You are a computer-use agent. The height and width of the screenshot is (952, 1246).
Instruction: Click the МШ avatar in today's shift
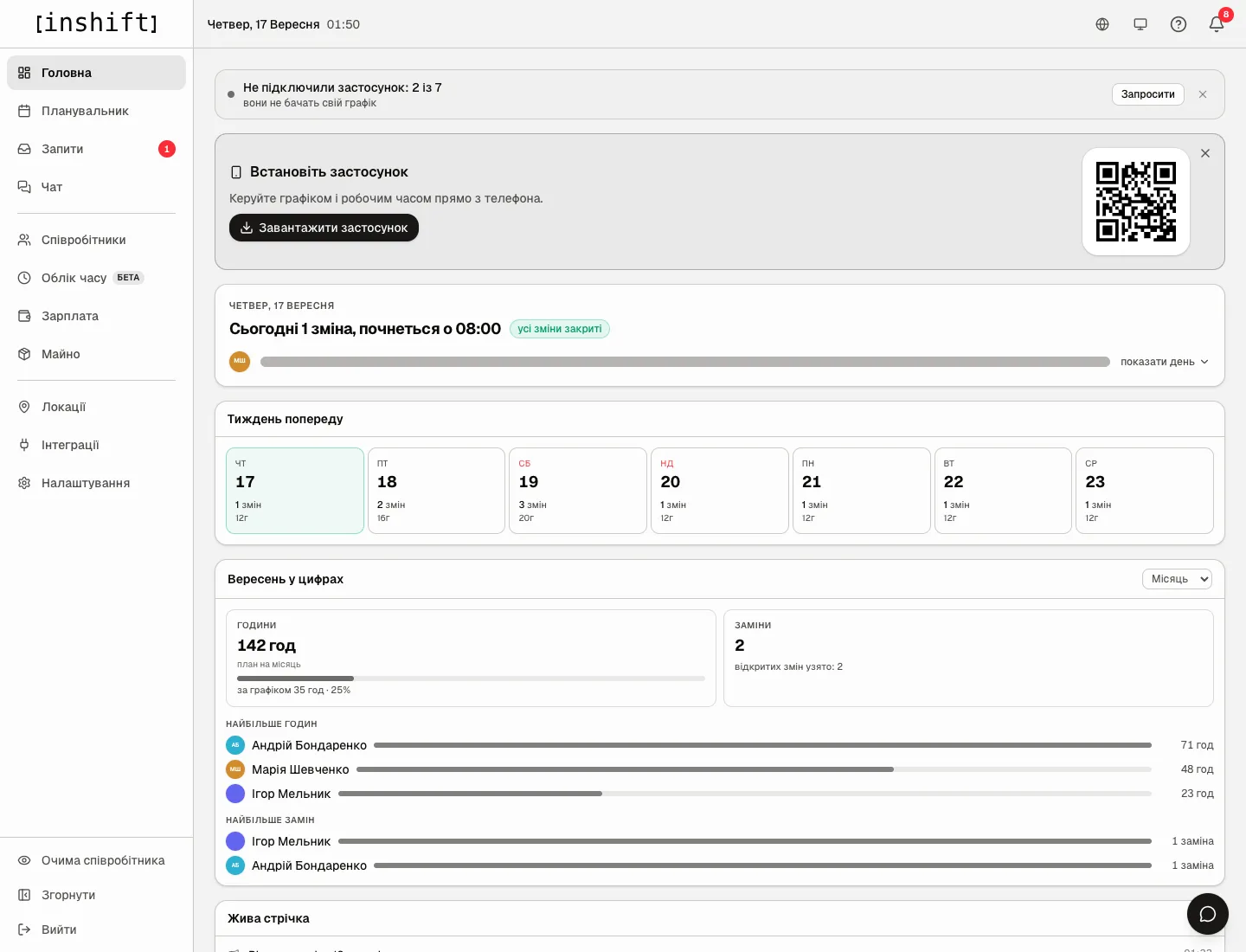240,362
